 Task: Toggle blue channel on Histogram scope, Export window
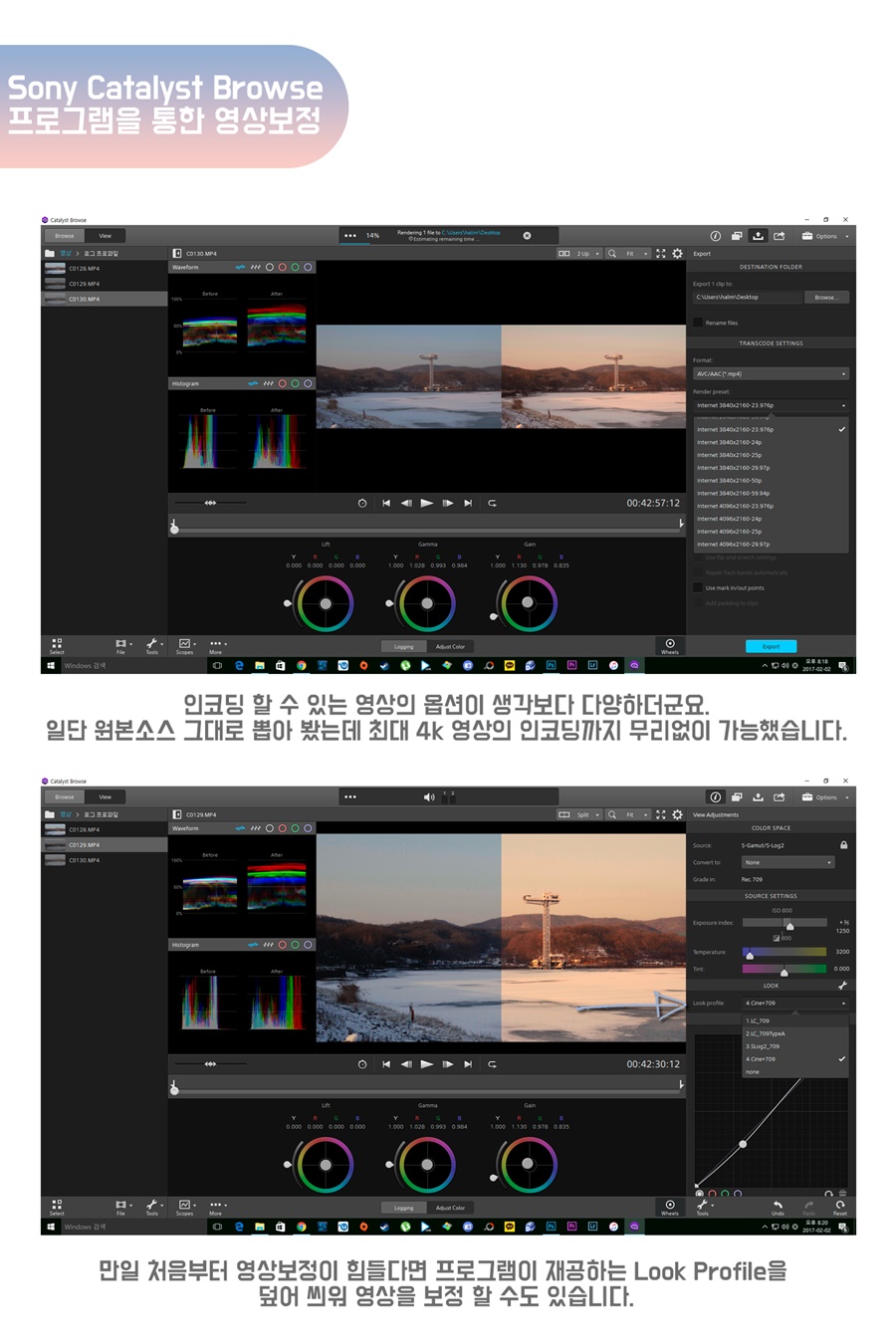point(308,383)
